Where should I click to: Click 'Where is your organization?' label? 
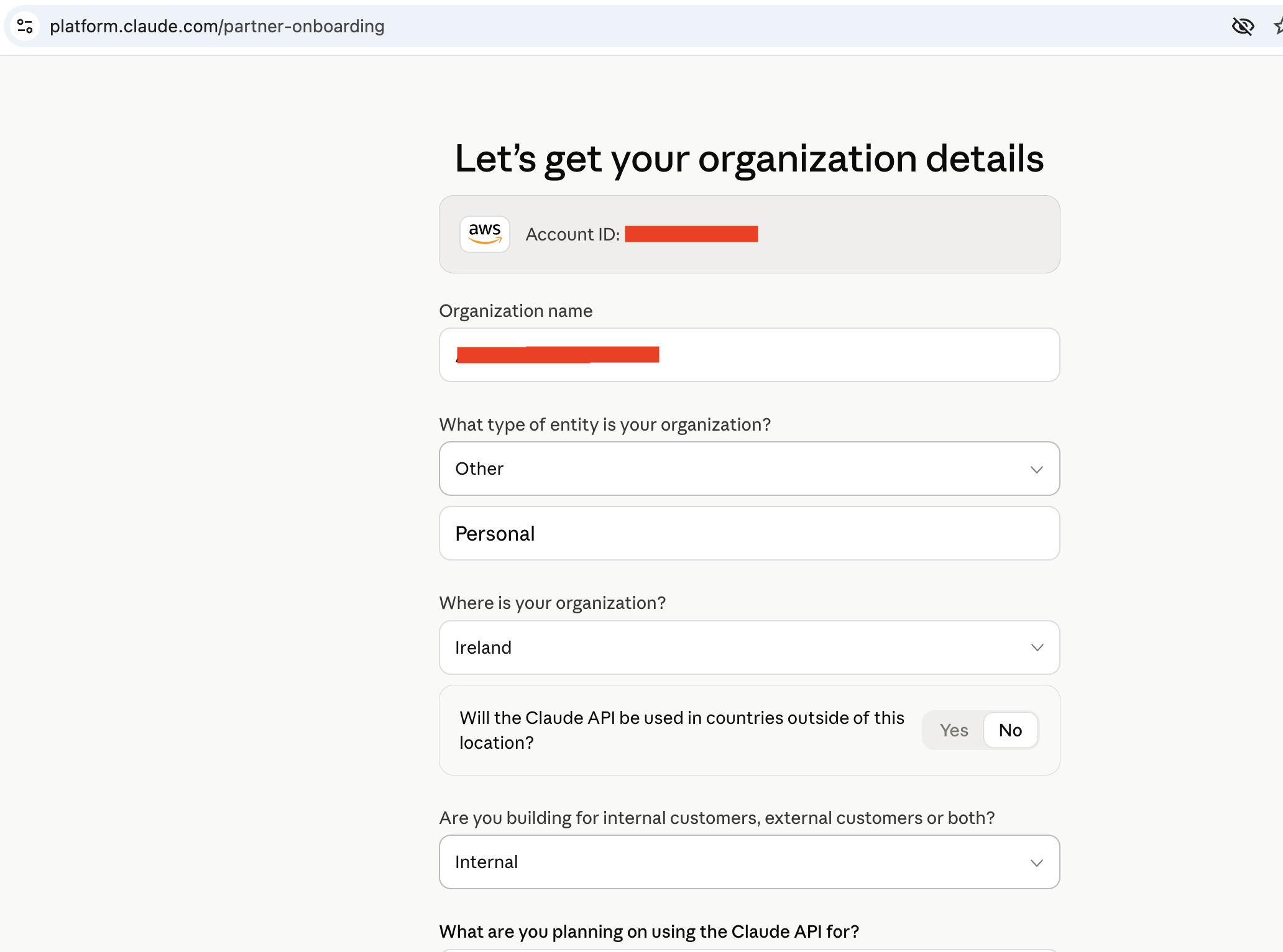point(553,603)
